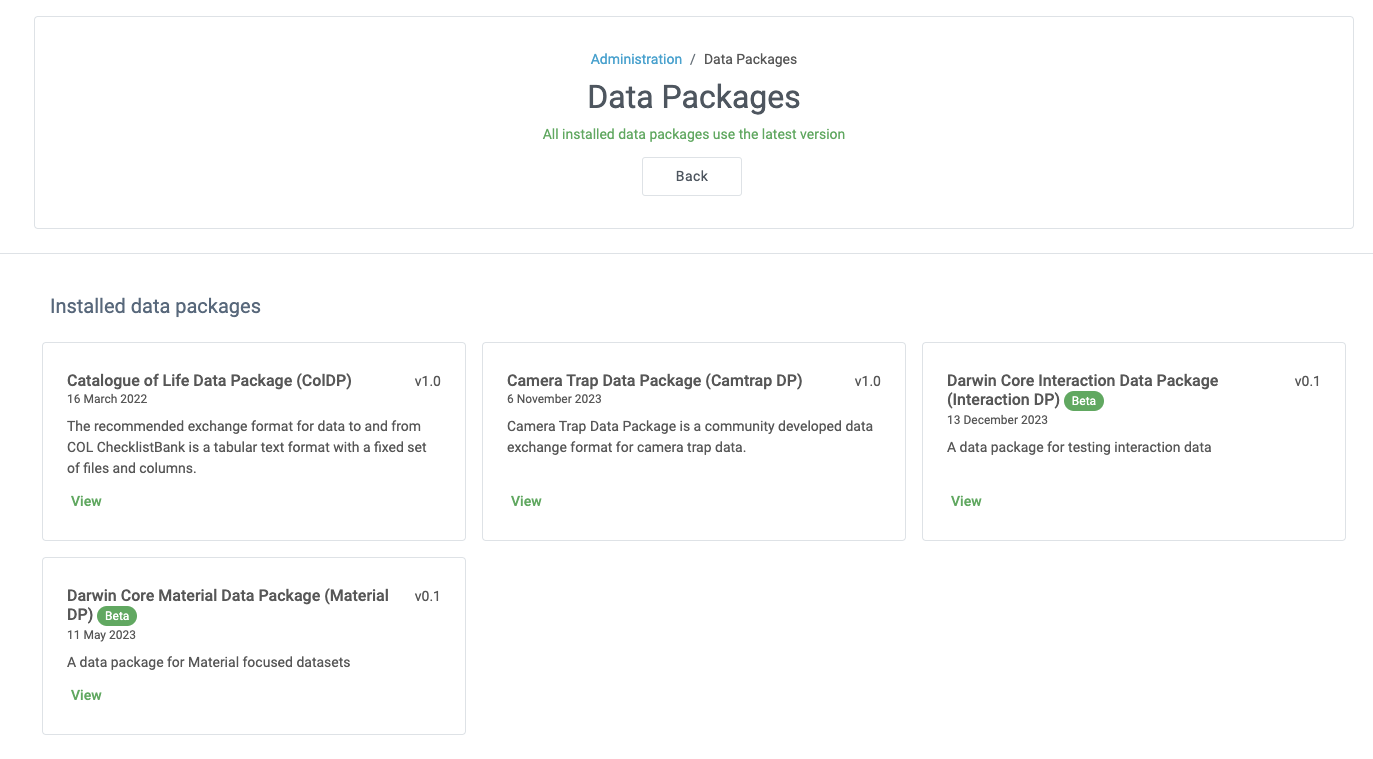The width and height of the screenshot is (1373, 759).
Task: View the Camera Trap Data Package
Action: point(525,500)
